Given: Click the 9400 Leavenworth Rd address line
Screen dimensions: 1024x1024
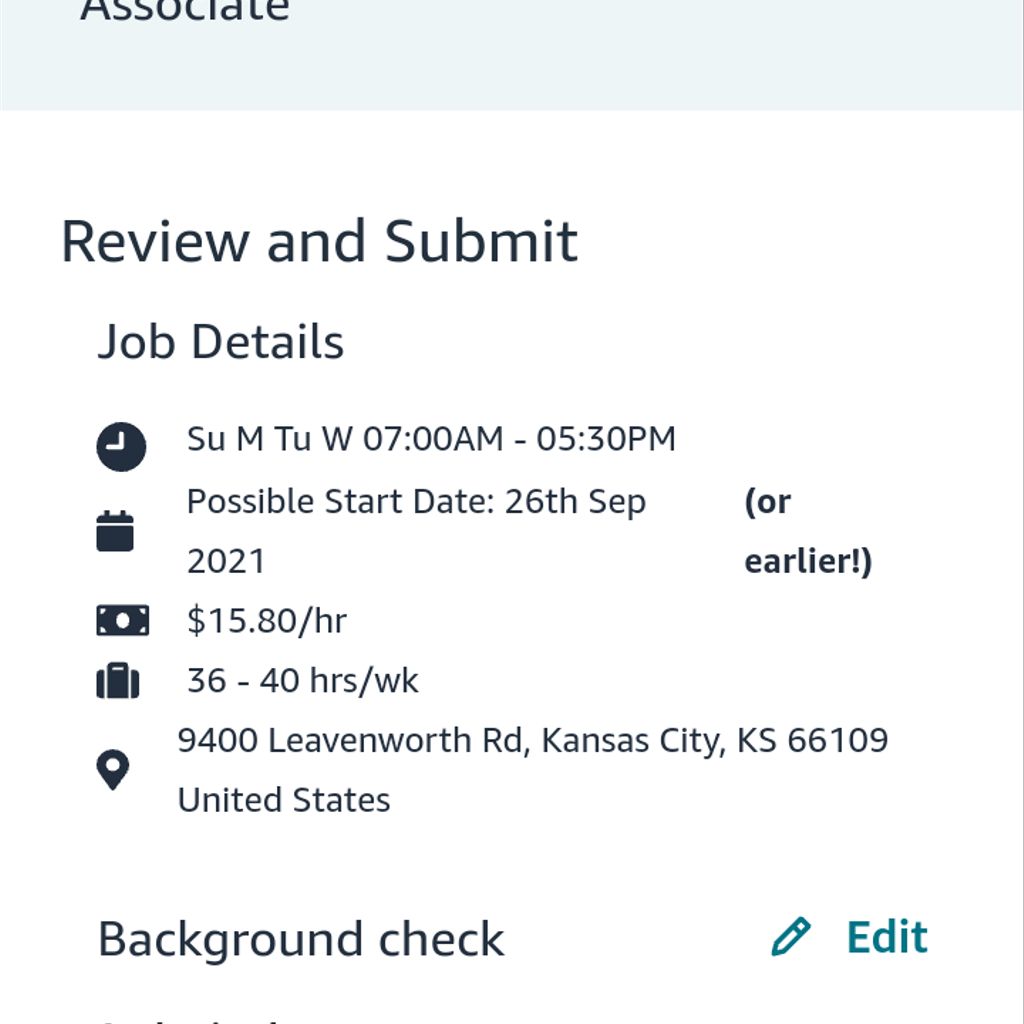Looking at the screenshot, I should 532,741.
